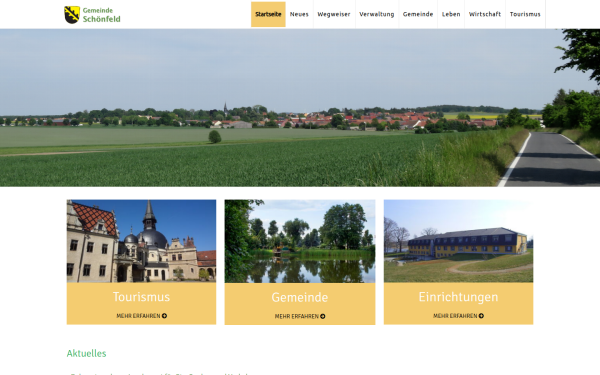This screenshot has width=600, height=375.
Task: Click the village panorama banner image
Action: [300, 108]
